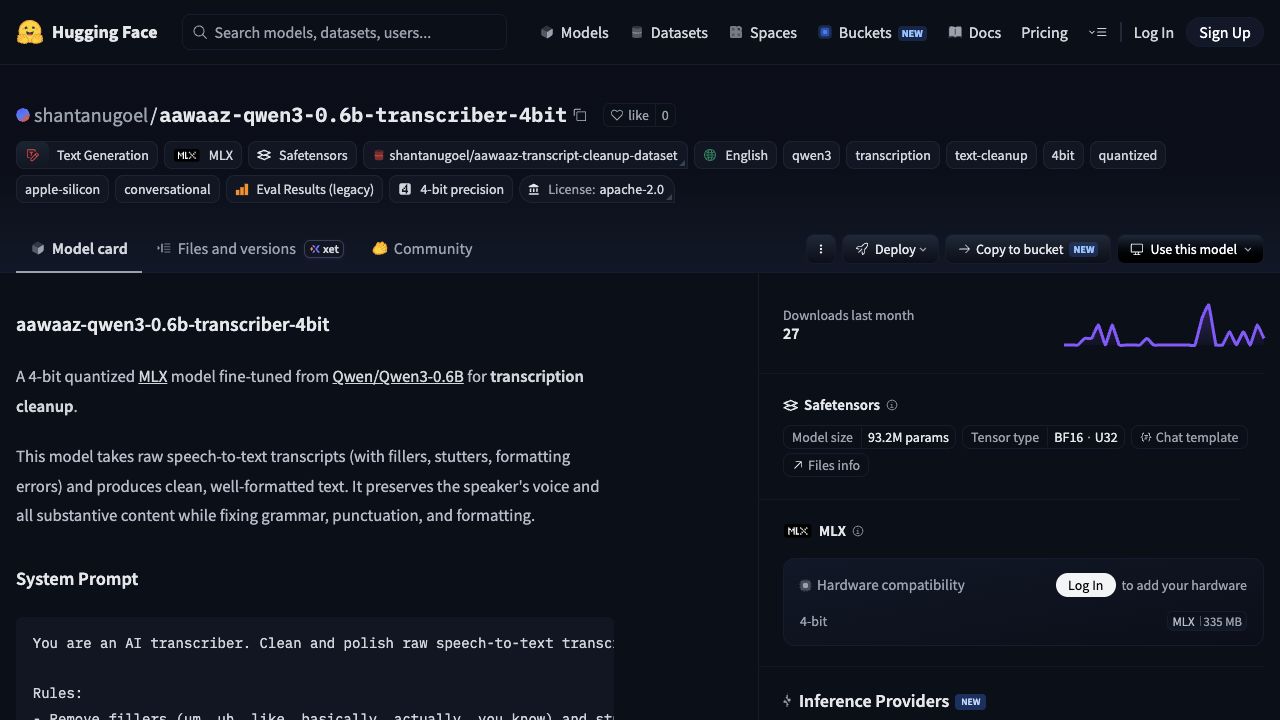Viewport: 1280px width, 720px height.
Task: Click the Sign Up button
Action: 1225,32
